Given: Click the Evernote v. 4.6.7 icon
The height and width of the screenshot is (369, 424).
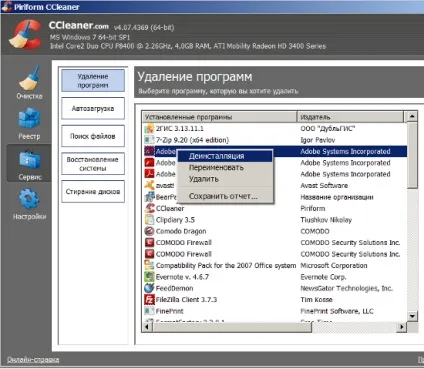Looking at the screenshot, I should (149, 276).
